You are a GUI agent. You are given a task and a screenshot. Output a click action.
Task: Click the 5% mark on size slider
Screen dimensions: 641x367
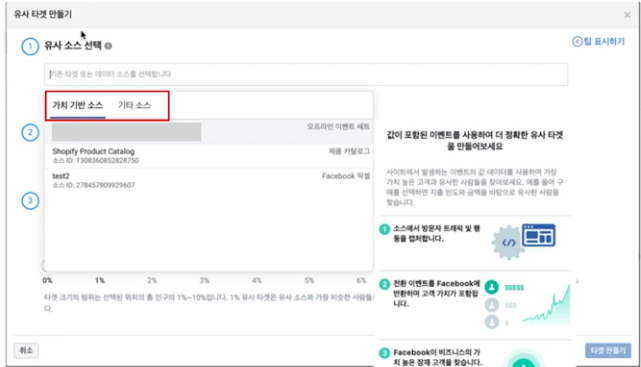[x=309, y=280]
